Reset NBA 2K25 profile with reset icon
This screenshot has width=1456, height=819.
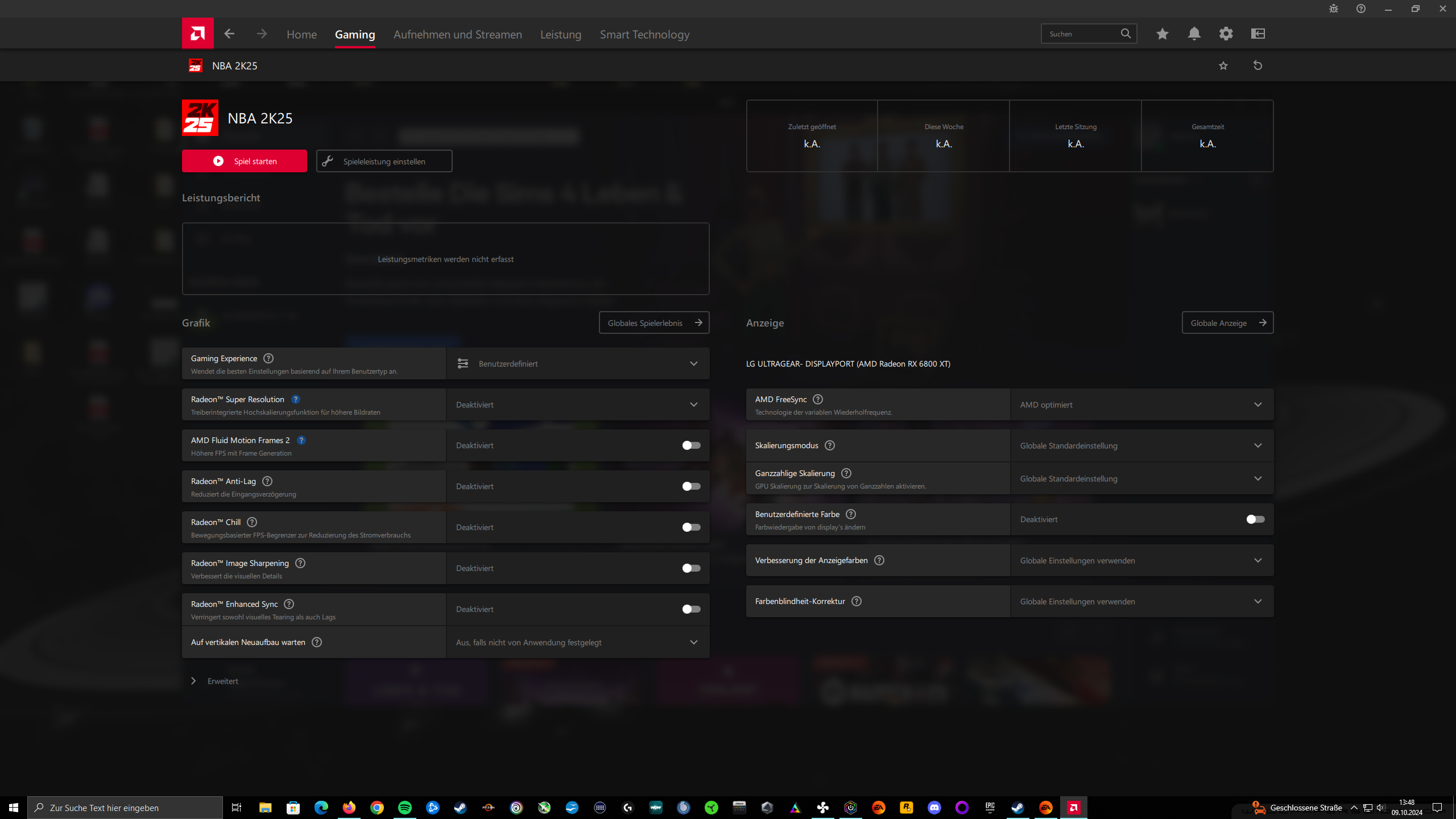pos(1258,65)
